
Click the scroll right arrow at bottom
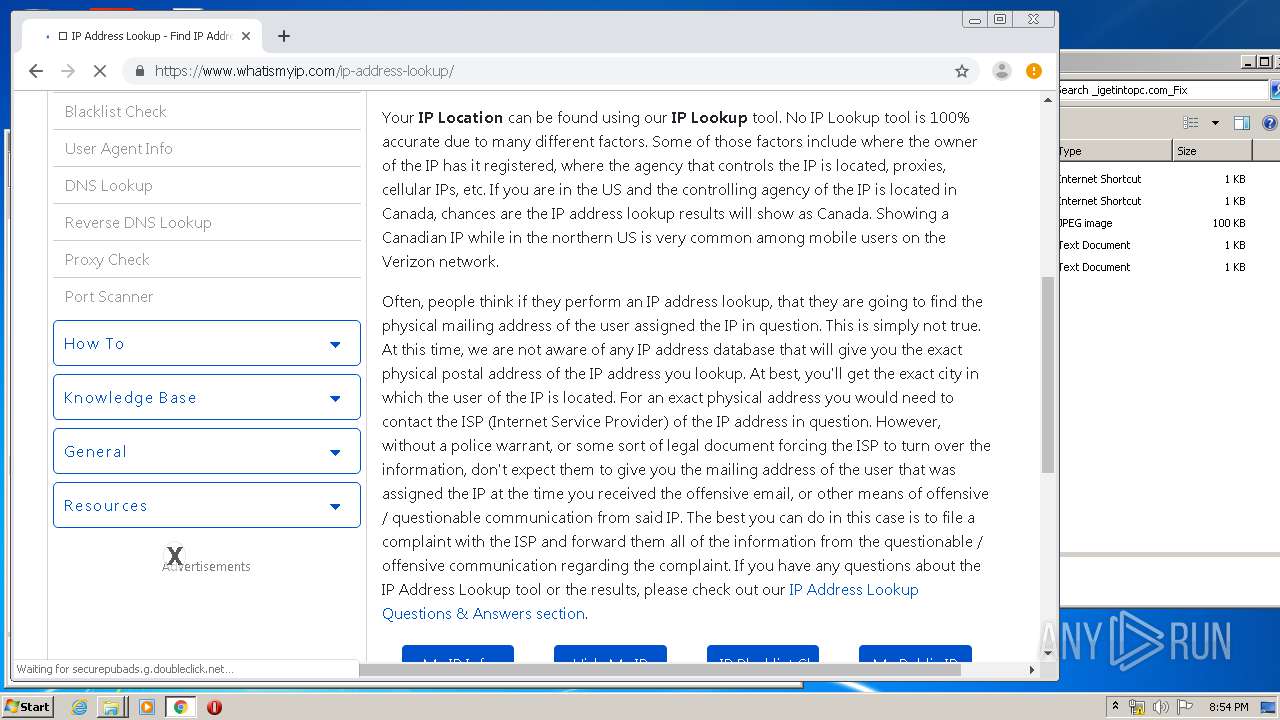(1033, 670)
